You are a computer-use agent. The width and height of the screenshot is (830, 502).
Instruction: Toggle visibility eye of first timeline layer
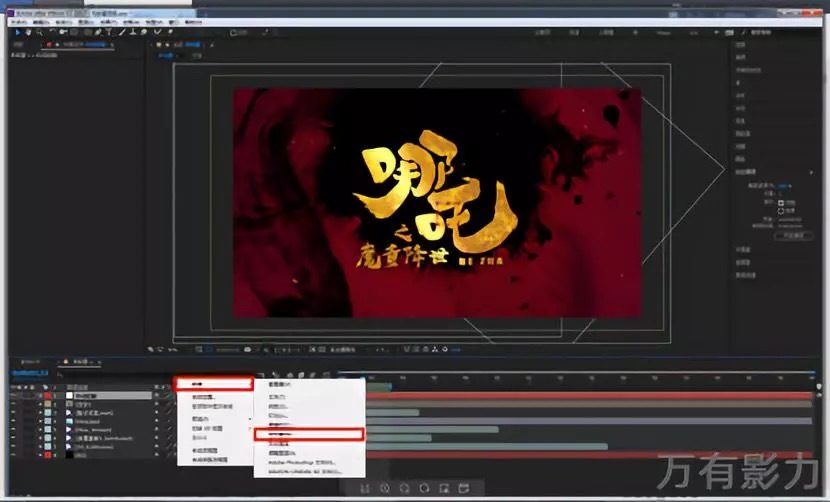click(13, 396)
